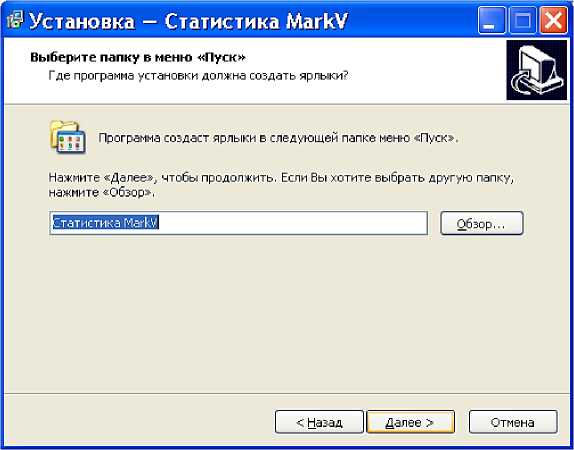The height and width of the screenshot is (450, 574).
Task: Click the instruction text mentioning «Обзор»
Action: (281, 185)
